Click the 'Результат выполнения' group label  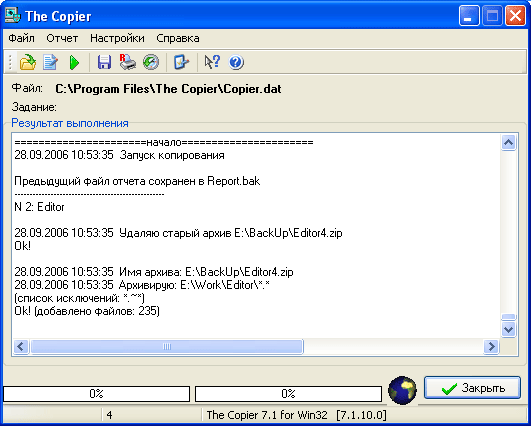click(70, 123)
